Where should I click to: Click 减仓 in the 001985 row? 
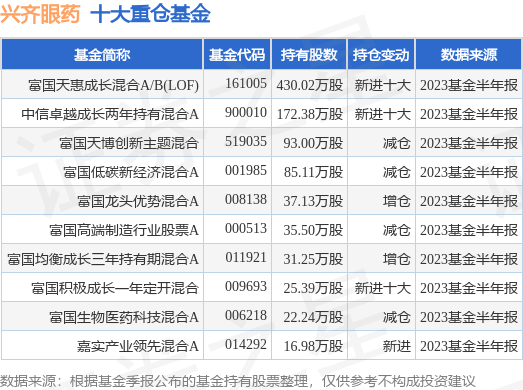click(x=397, y=172)
